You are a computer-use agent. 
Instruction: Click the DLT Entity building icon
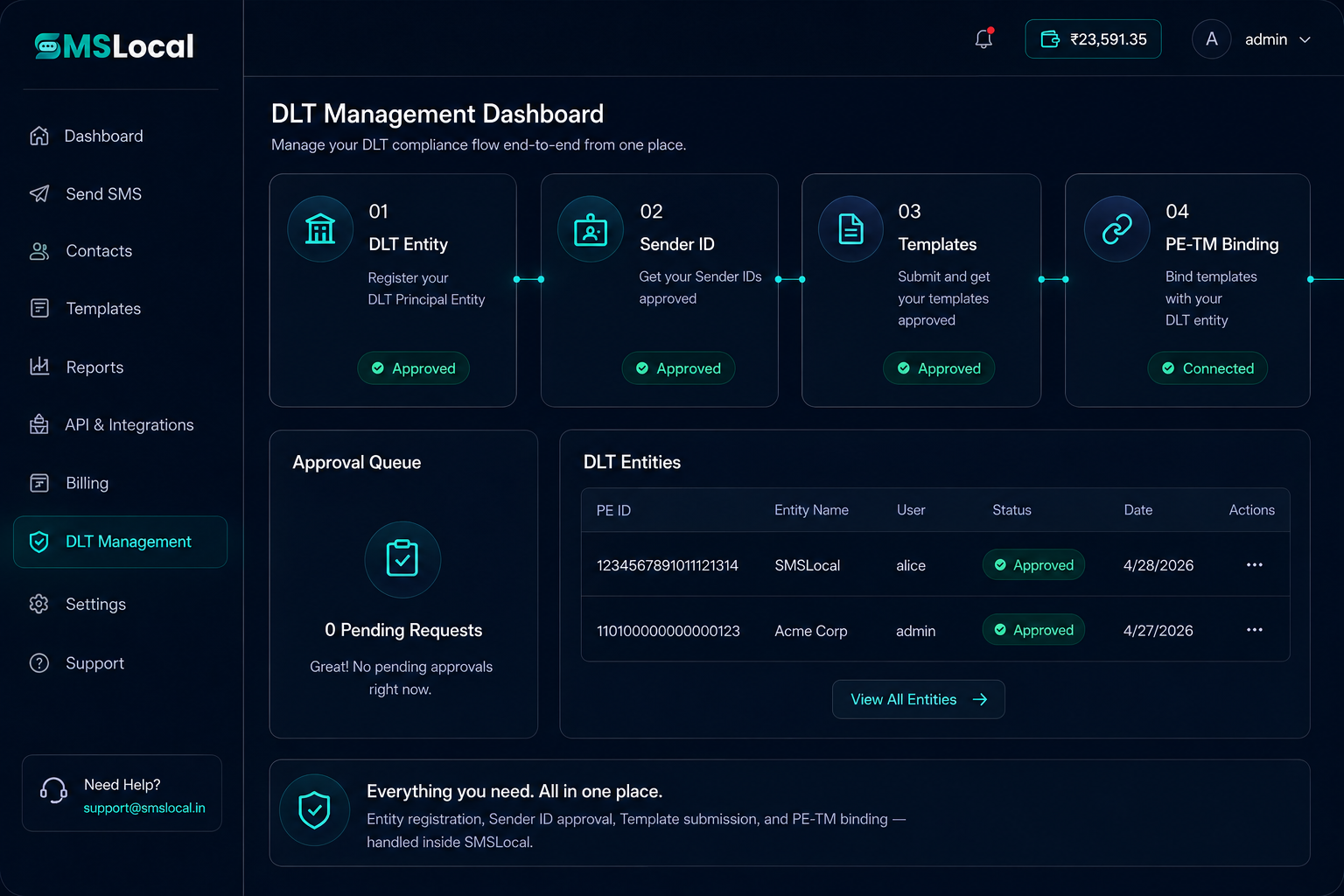pos(320,229)
